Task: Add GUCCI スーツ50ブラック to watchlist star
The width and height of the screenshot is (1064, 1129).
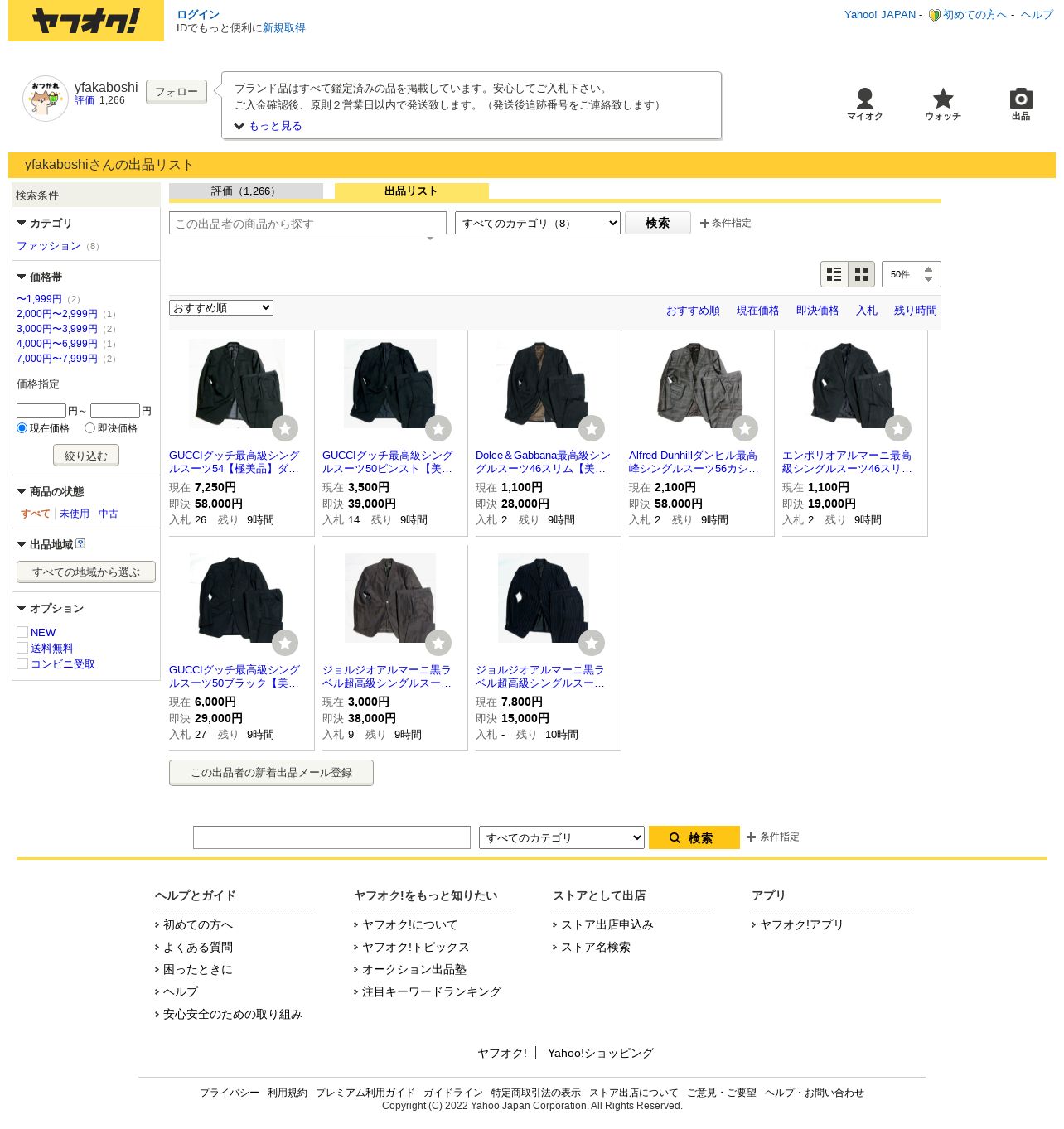Action: point(285,643)
